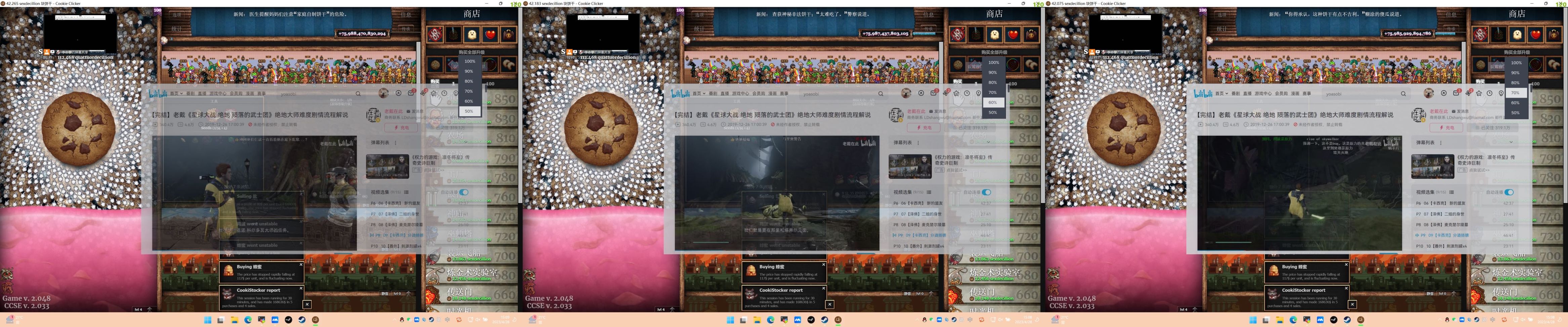Viewport: 1568px width, 327px height.
Task: Choose 60% in the 42.183 window opacity list
Action: click(993, 102)
